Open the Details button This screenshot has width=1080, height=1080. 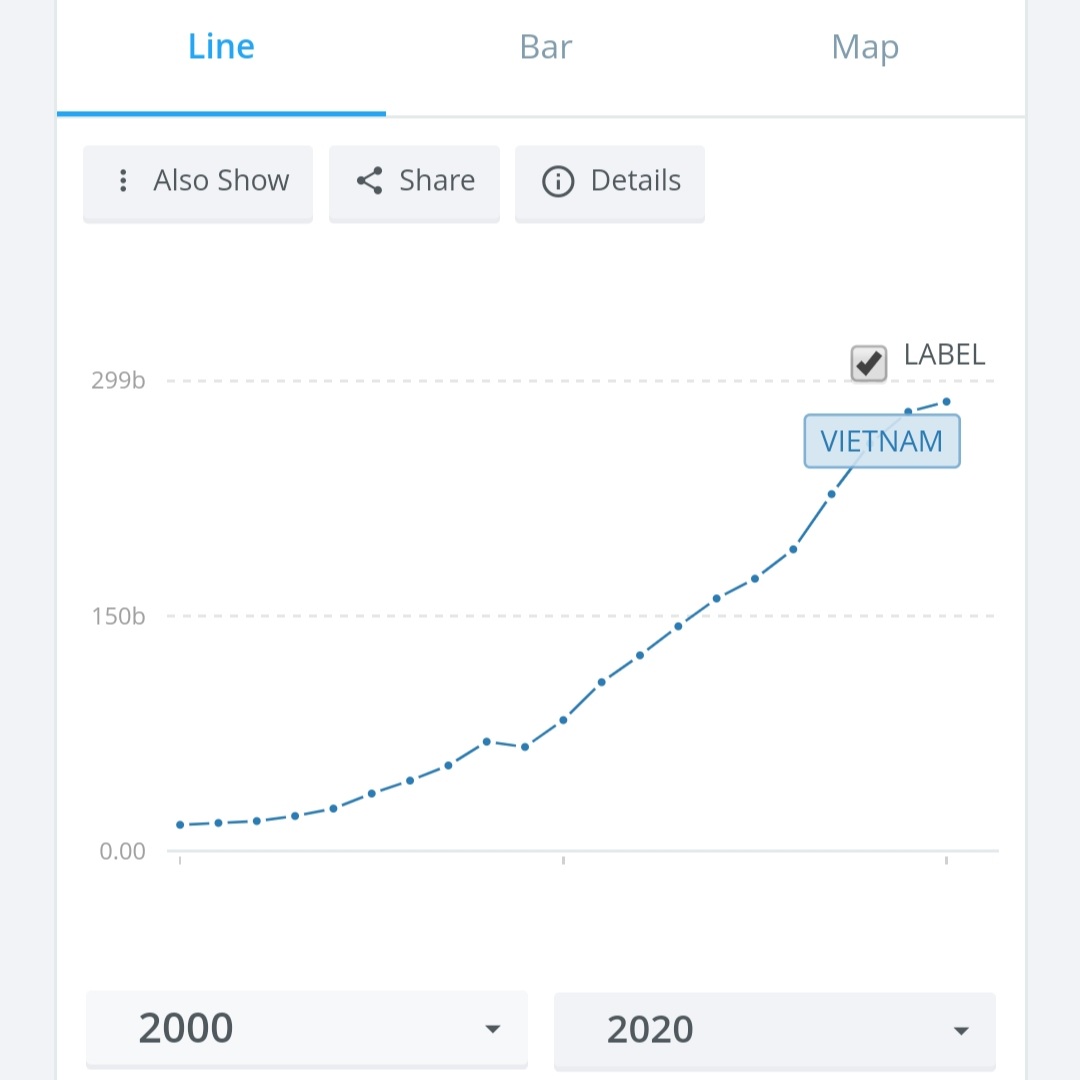[x=610, y=183]
